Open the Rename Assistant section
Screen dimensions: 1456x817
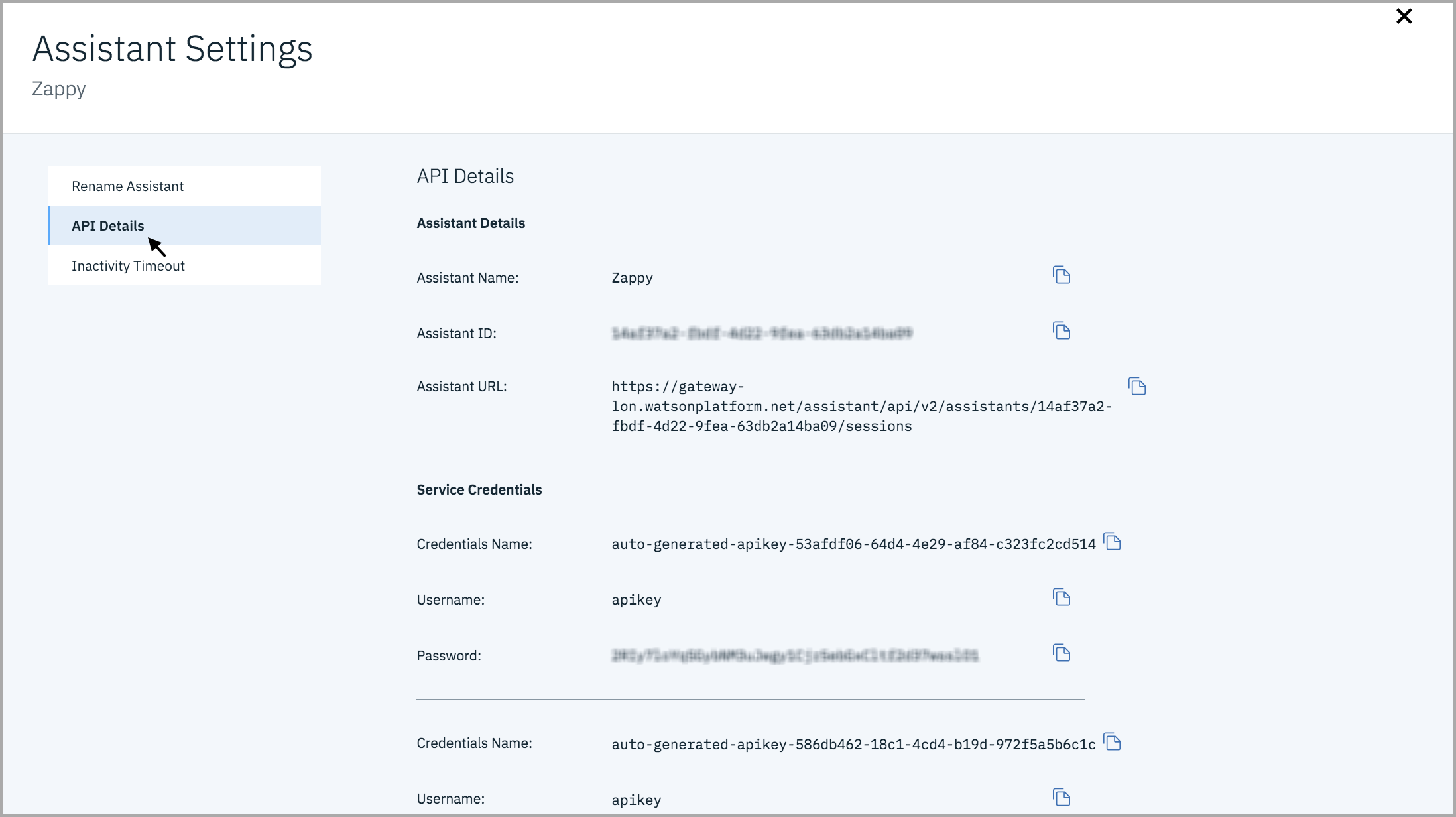tap(127, 186)
